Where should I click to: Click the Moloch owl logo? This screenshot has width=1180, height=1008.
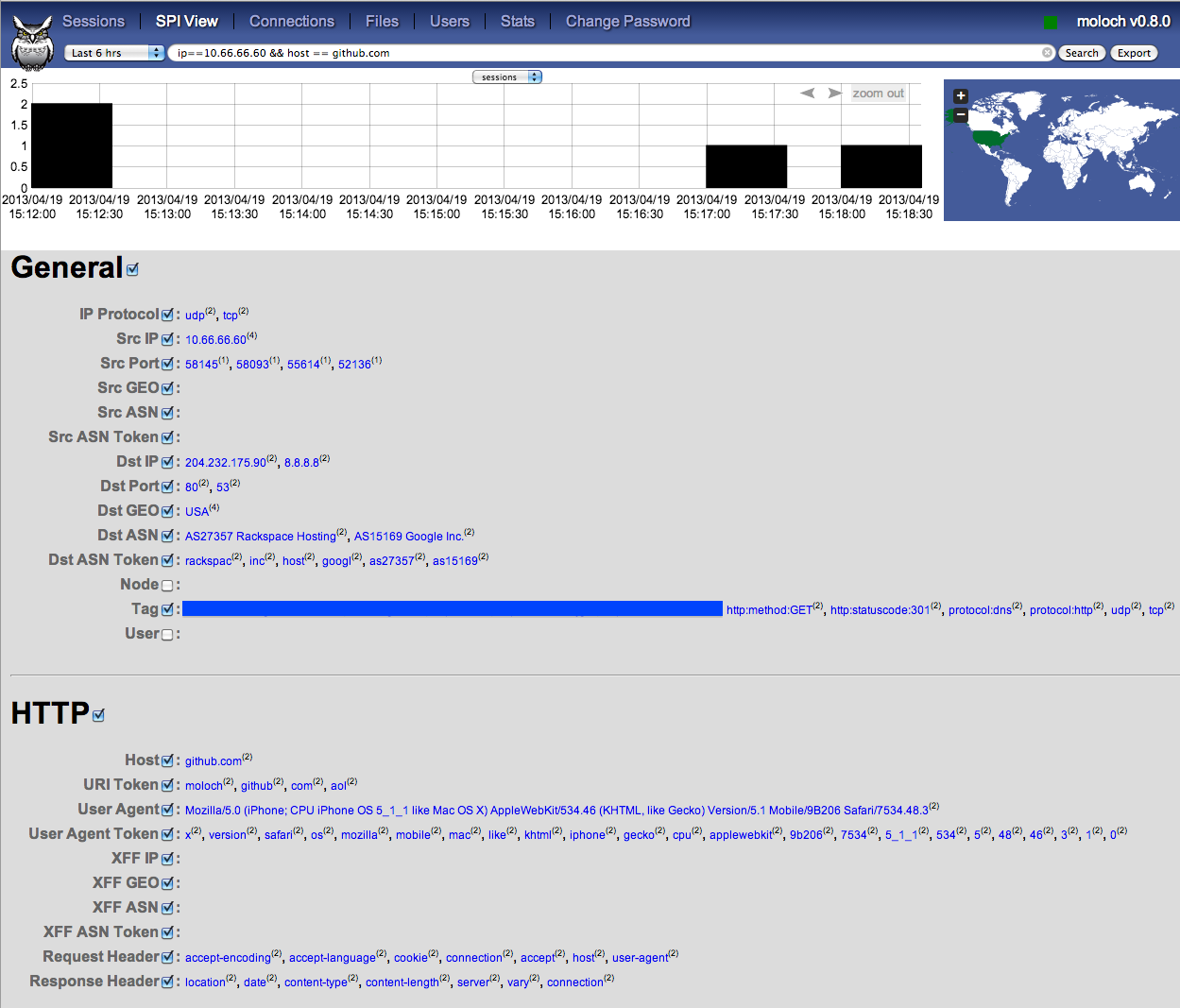33,43
